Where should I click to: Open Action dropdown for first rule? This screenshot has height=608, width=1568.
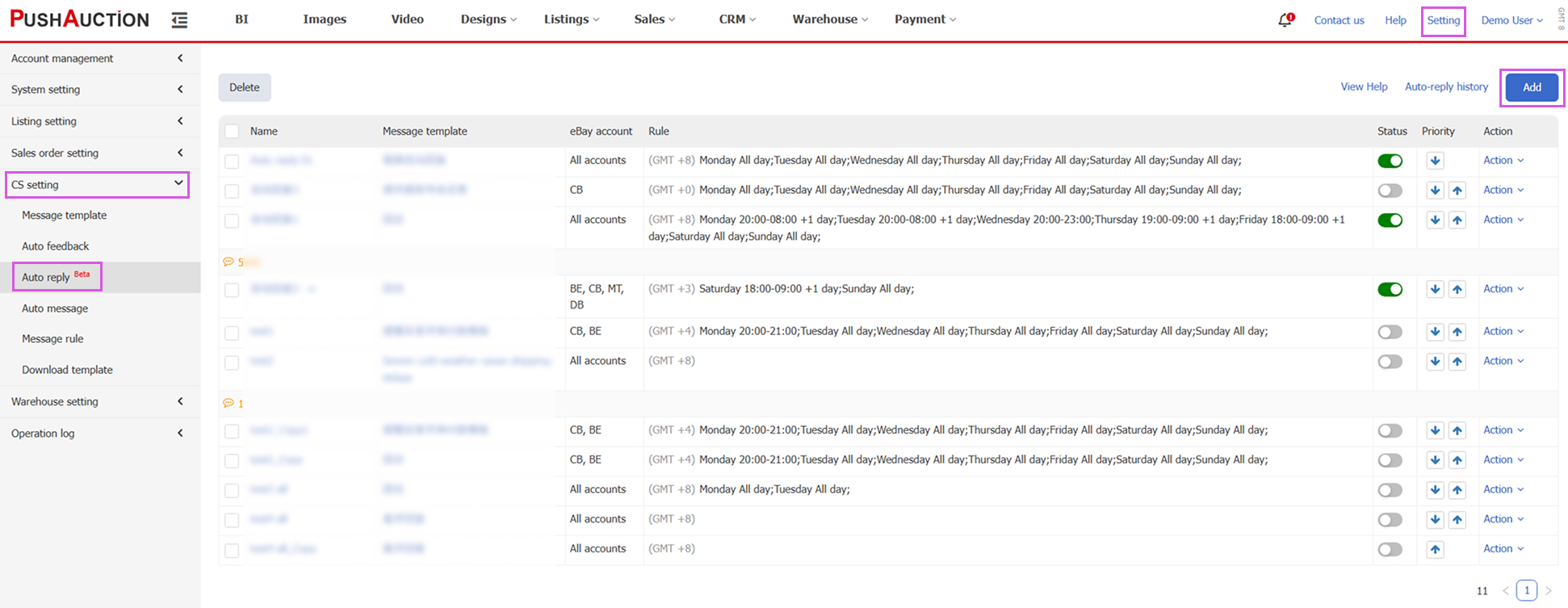click(1503, 161)
